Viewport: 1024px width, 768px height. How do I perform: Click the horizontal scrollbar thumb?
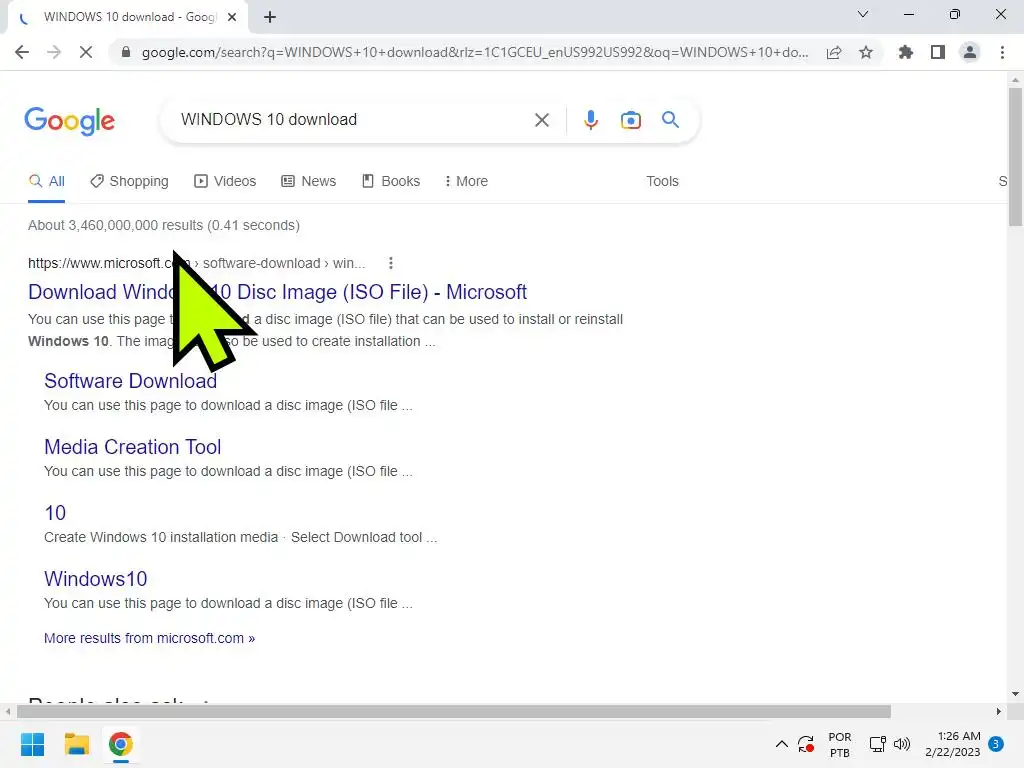(x=454, y=711)
